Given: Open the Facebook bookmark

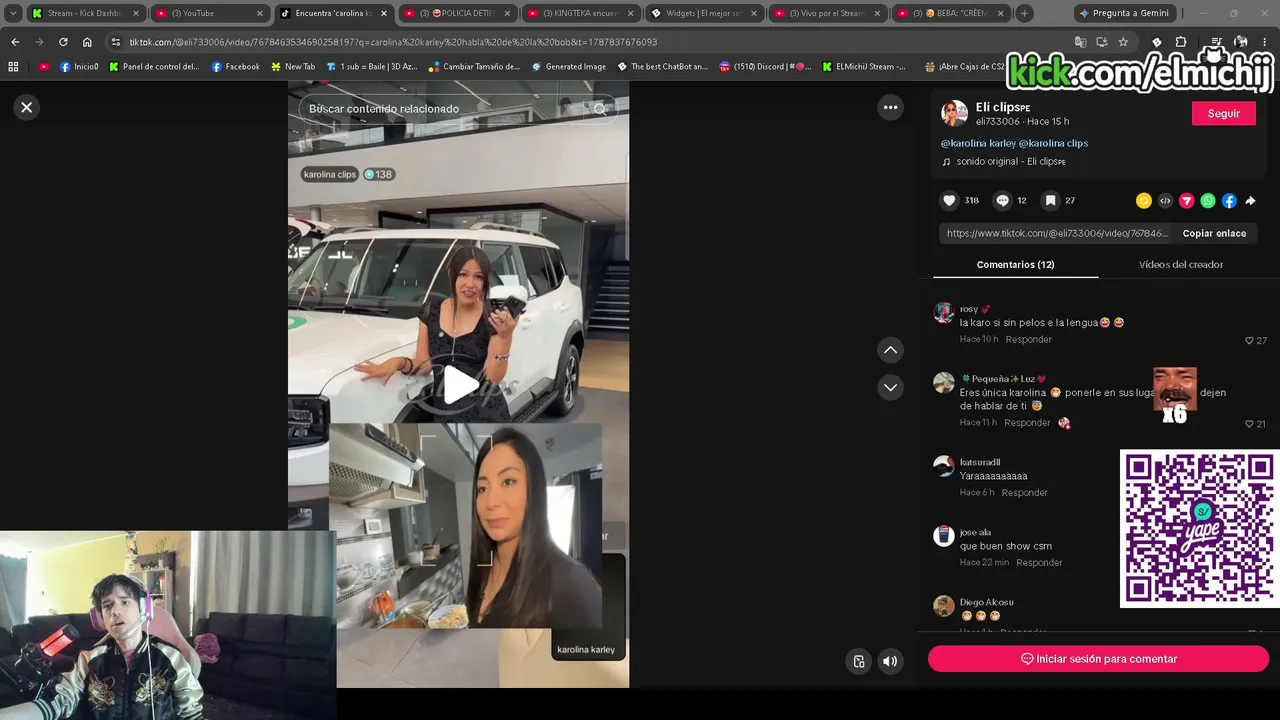Looking at the screenshot, I should click(x=235, y=67).
